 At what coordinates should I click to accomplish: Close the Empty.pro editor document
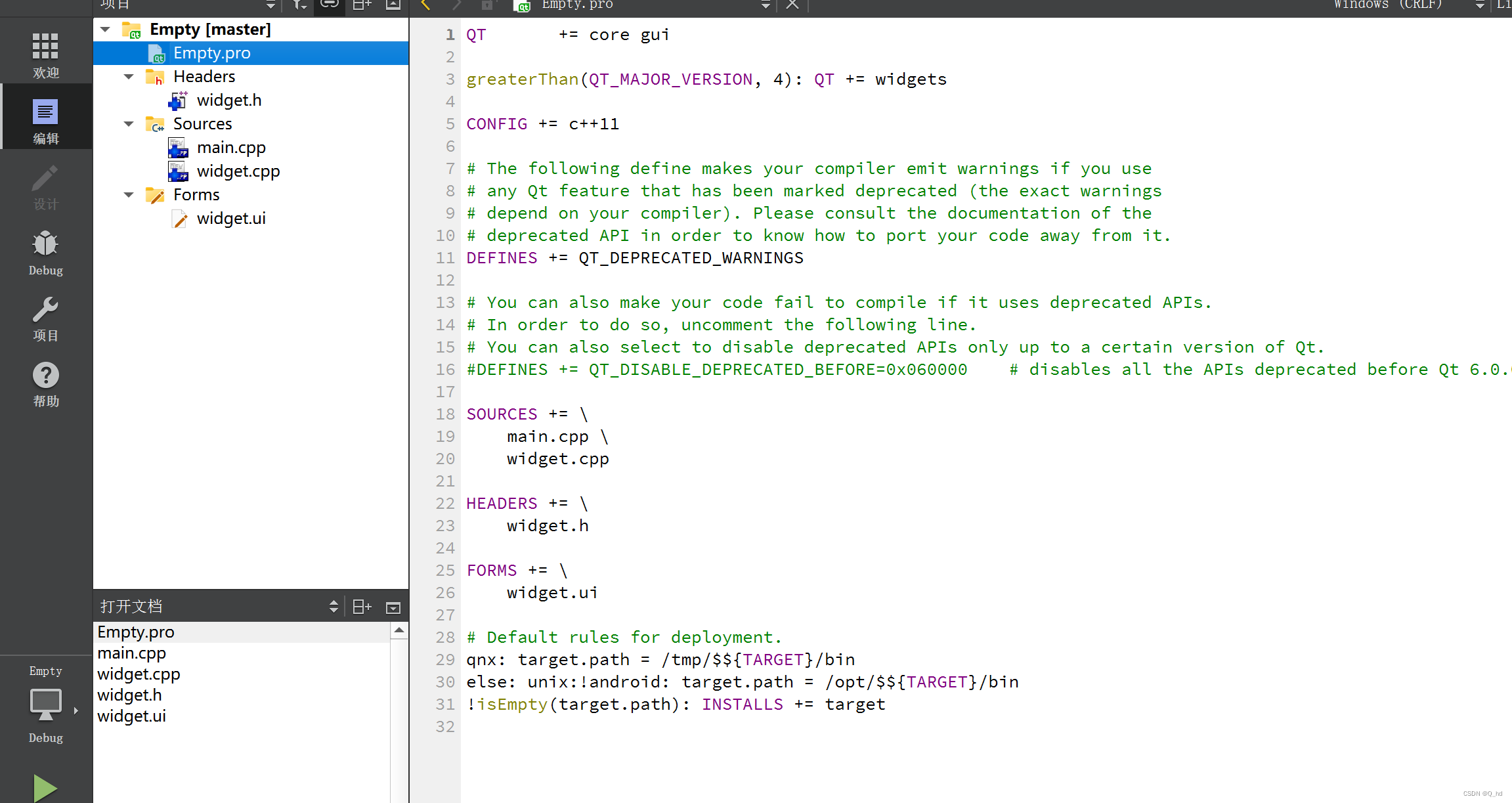click(792, 5)
